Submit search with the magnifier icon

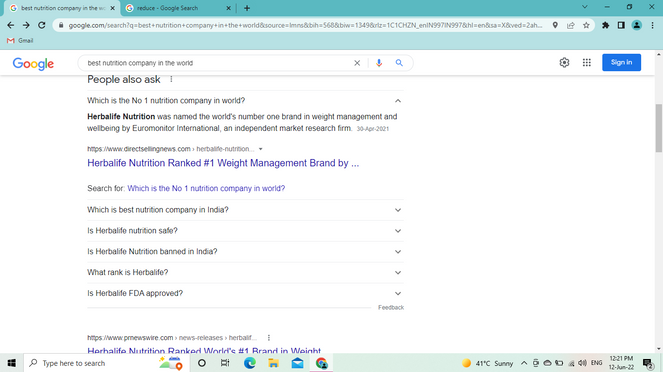399,63
